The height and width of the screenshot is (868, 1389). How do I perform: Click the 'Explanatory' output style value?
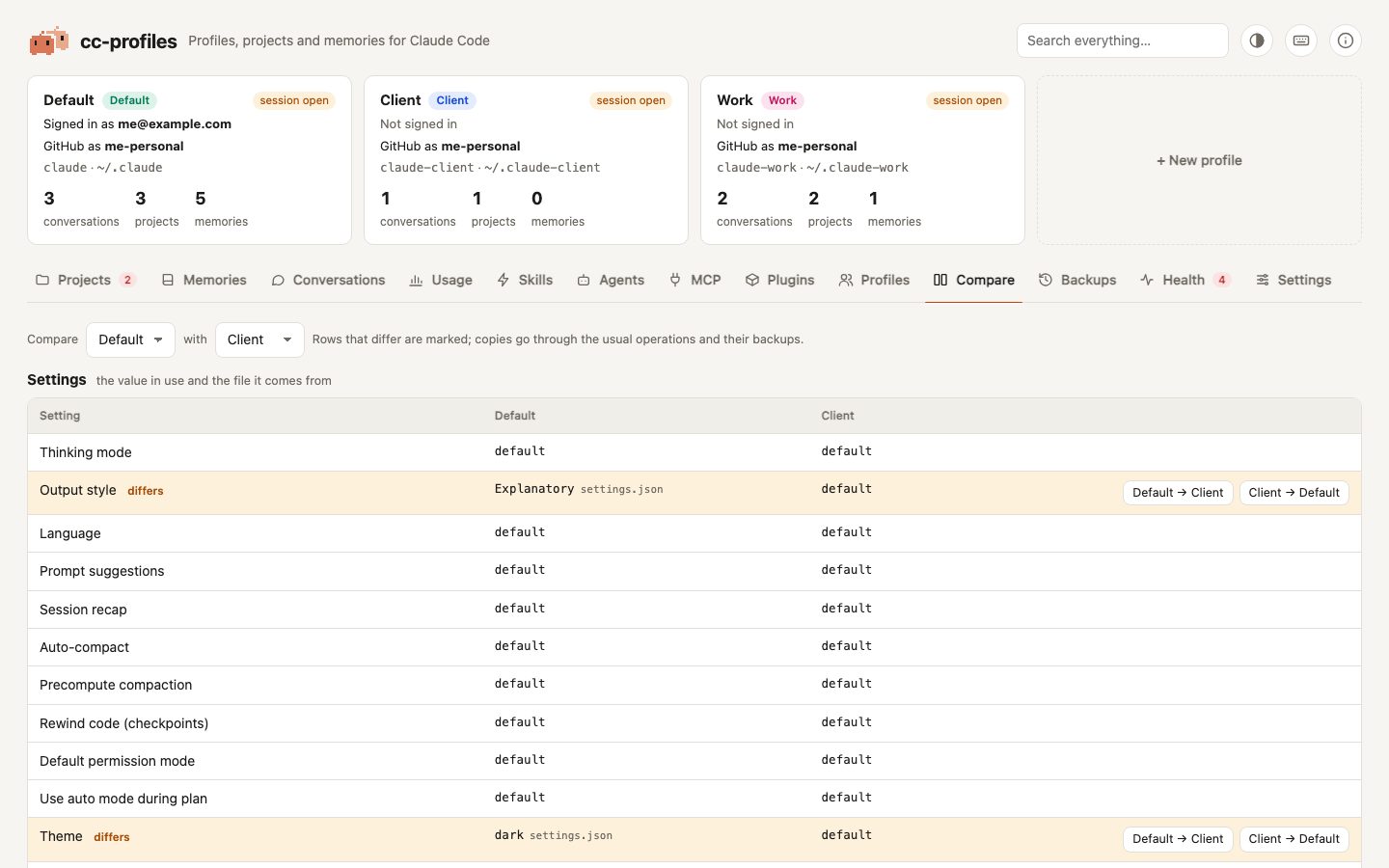(534, 489)
